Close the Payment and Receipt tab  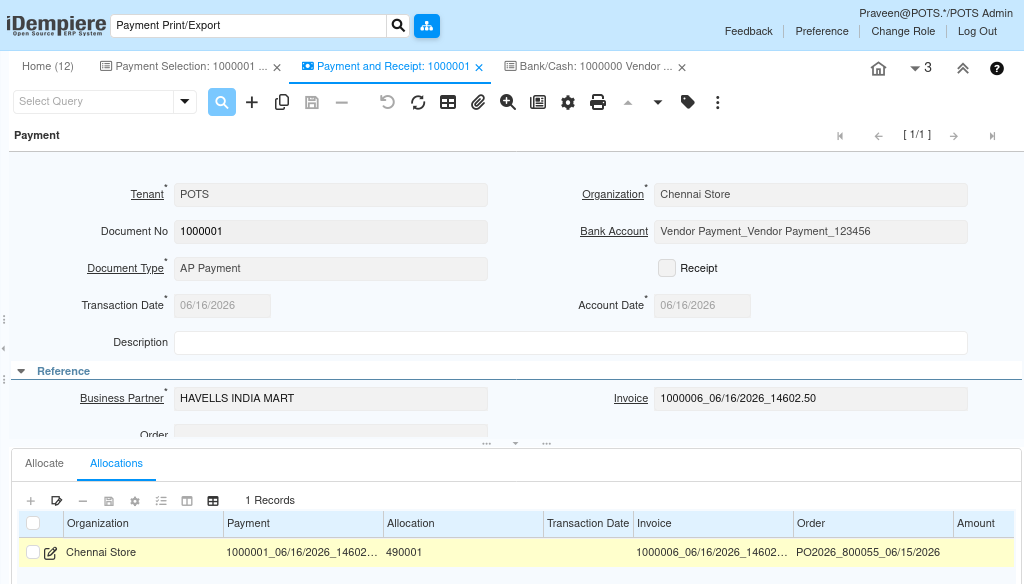479,67
